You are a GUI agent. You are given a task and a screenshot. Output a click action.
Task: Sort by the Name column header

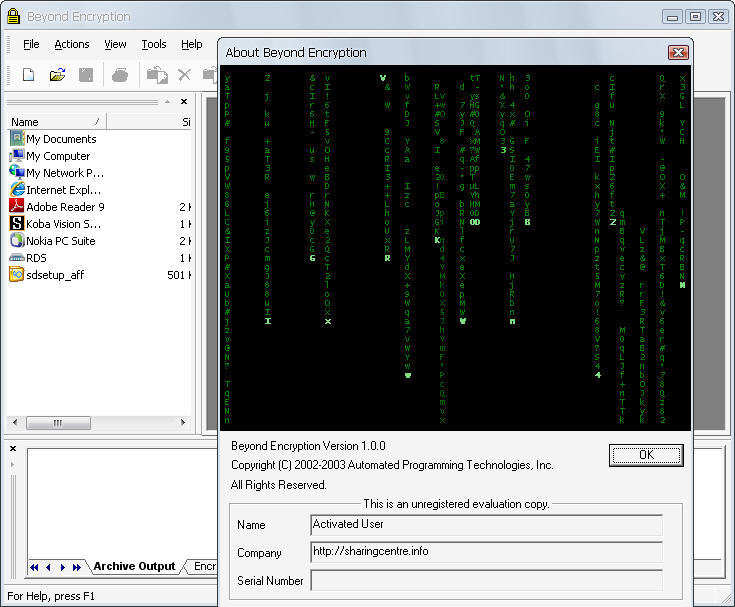click(56, 122)
